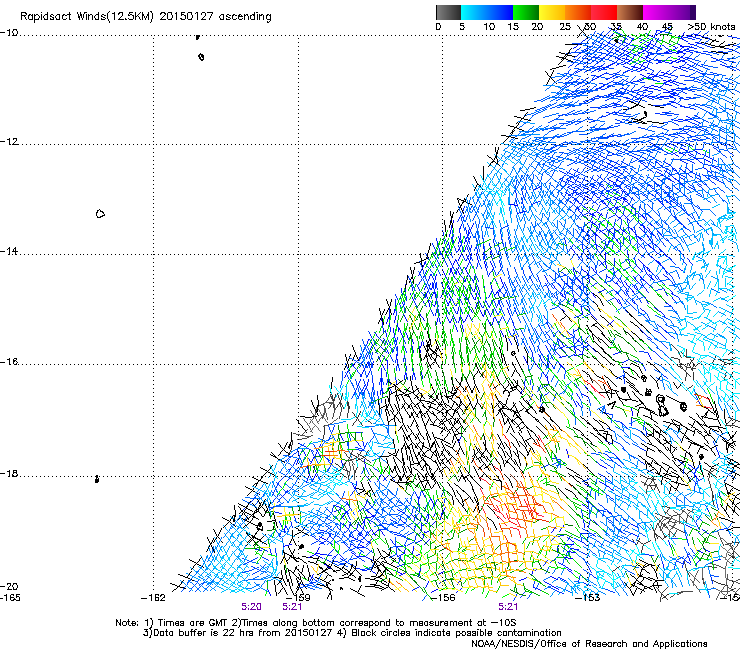Pick the magenta 40-45 knots legend swatch
Screen dimensions: 740x650
(x=656, y=12)
